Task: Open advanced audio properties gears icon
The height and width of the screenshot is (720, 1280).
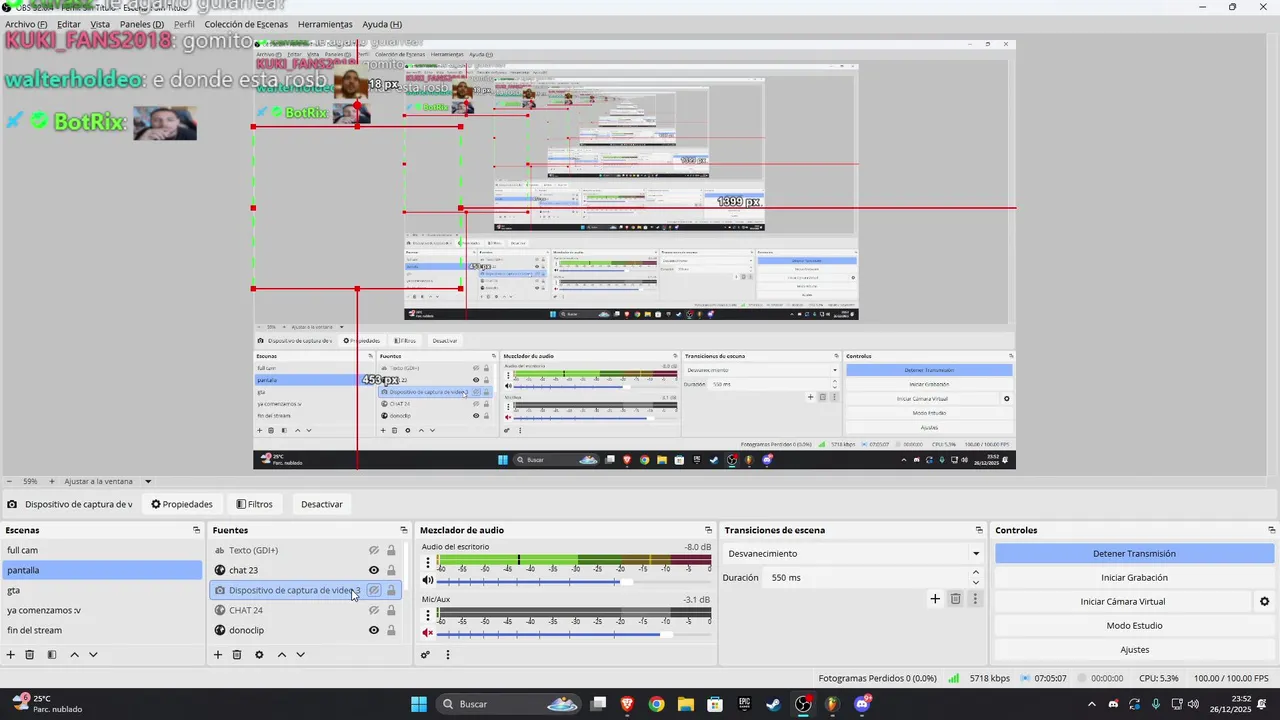Action: pos(425,655)
